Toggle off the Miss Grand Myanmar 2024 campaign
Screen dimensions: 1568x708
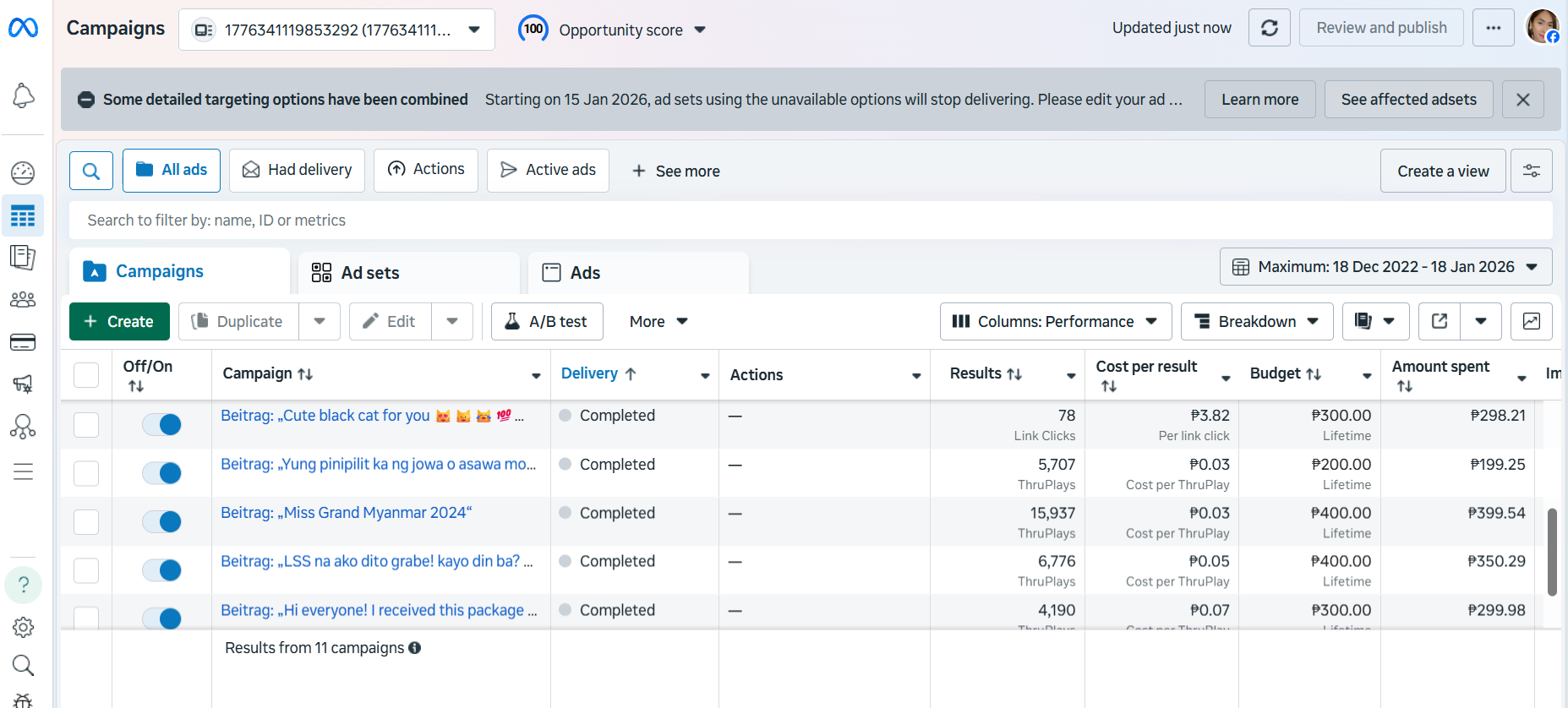coord(161,521)
